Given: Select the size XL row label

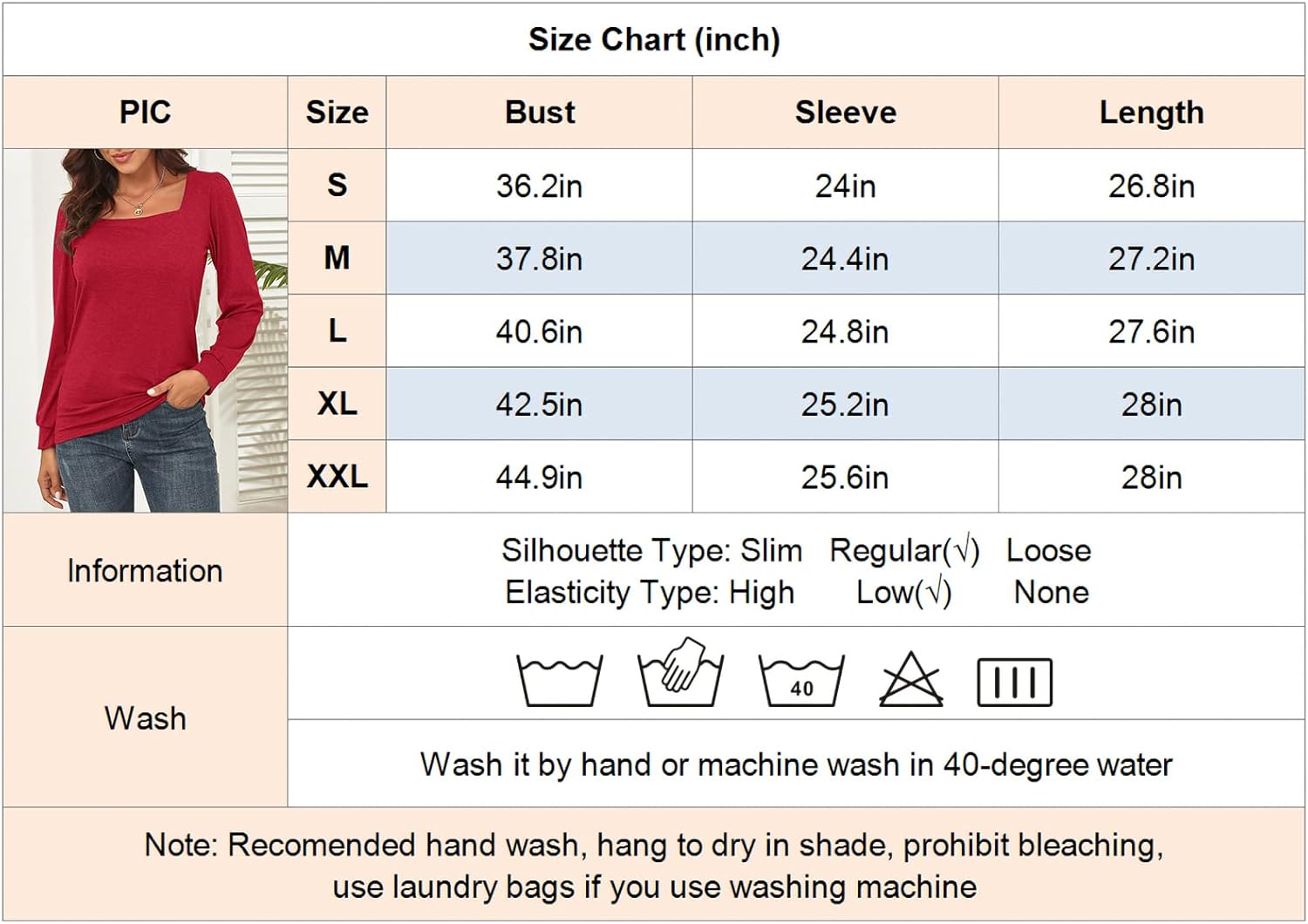Looking at the screenshot, I should 337,404.
